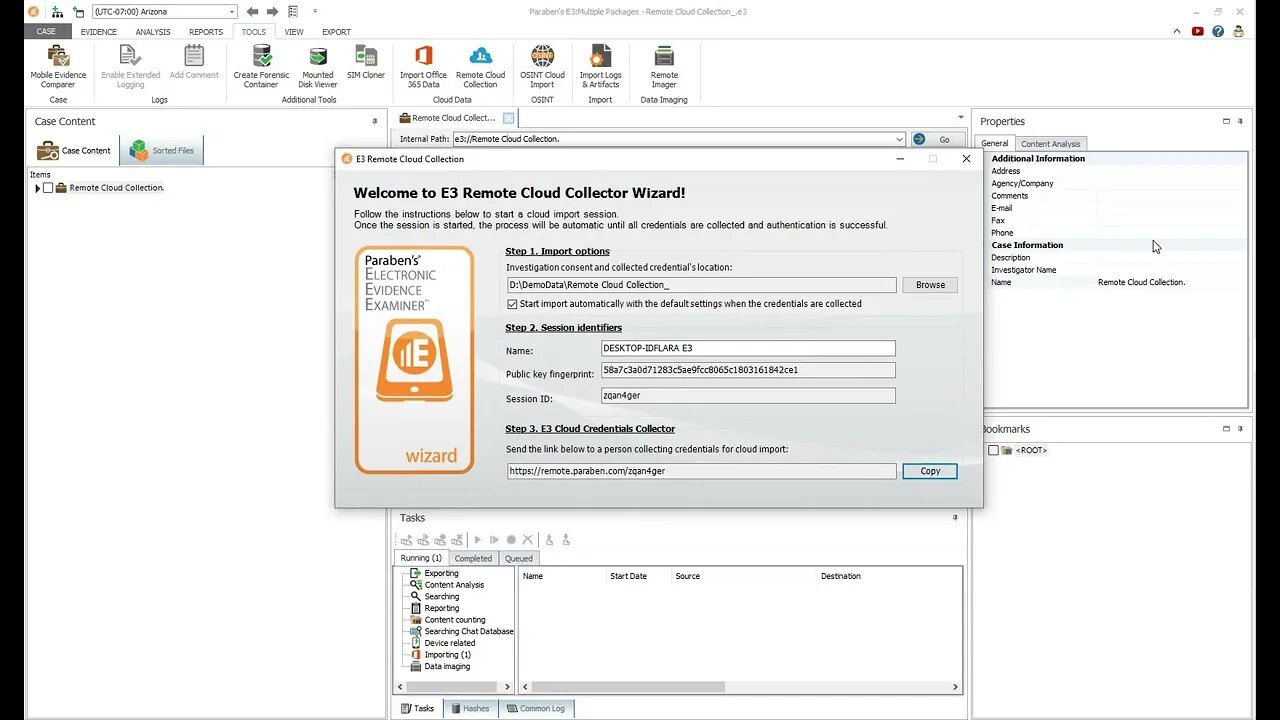Open Mobile Evidence Comparer tool
1280x720 pixels.
[x=58, y=66]
